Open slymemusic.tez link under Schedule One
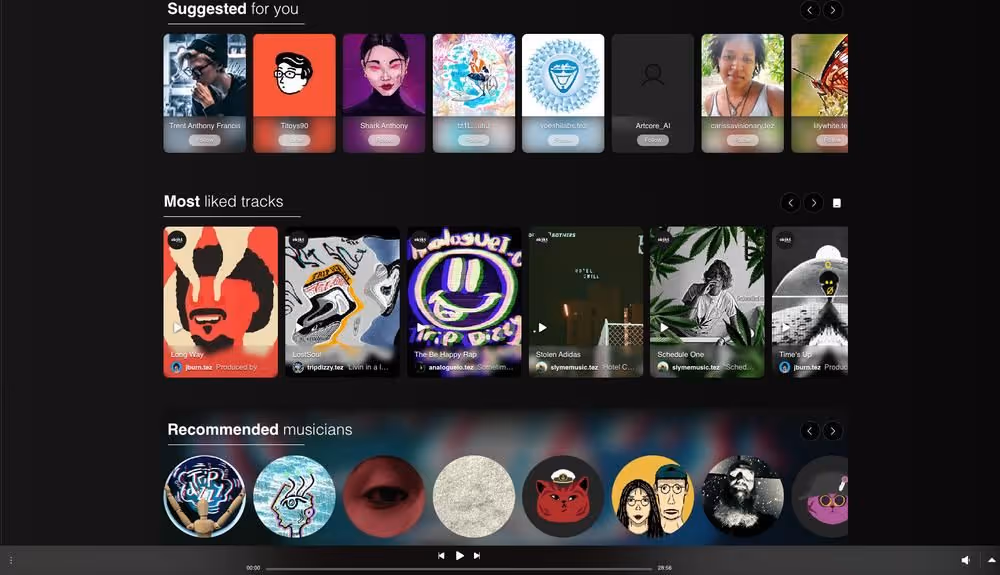 click(695, 367)
